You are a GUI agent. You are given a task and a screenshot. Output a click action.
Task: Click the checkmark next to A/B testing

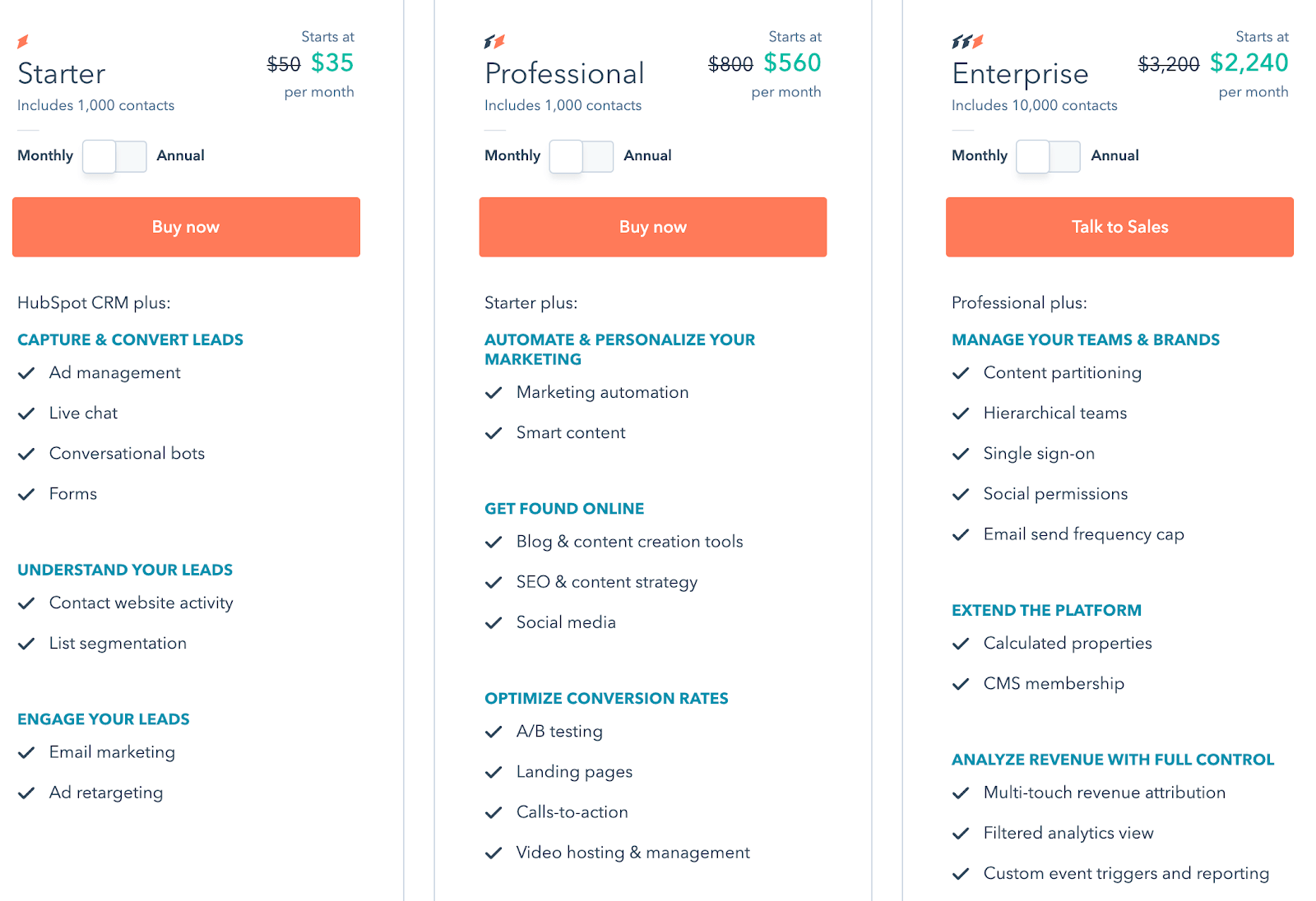pos(493,732)
